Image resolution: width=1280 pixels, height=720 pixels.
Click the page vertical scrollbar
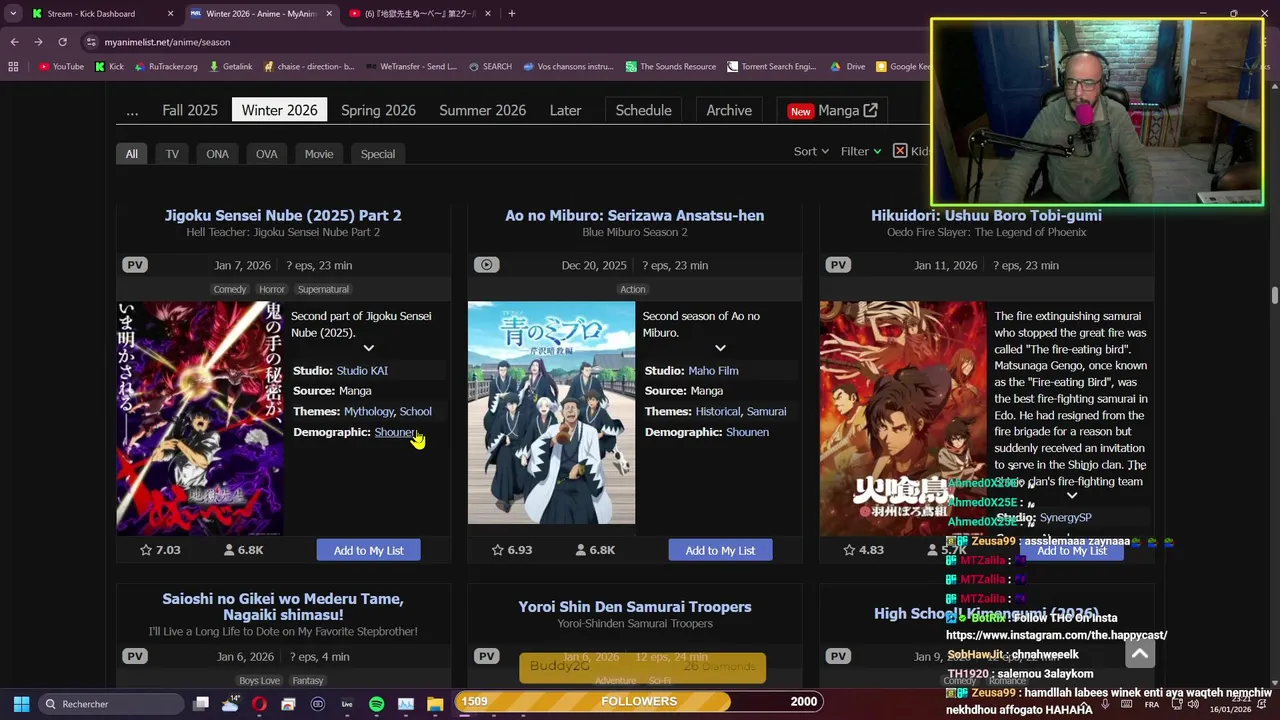coord(1274,295)
